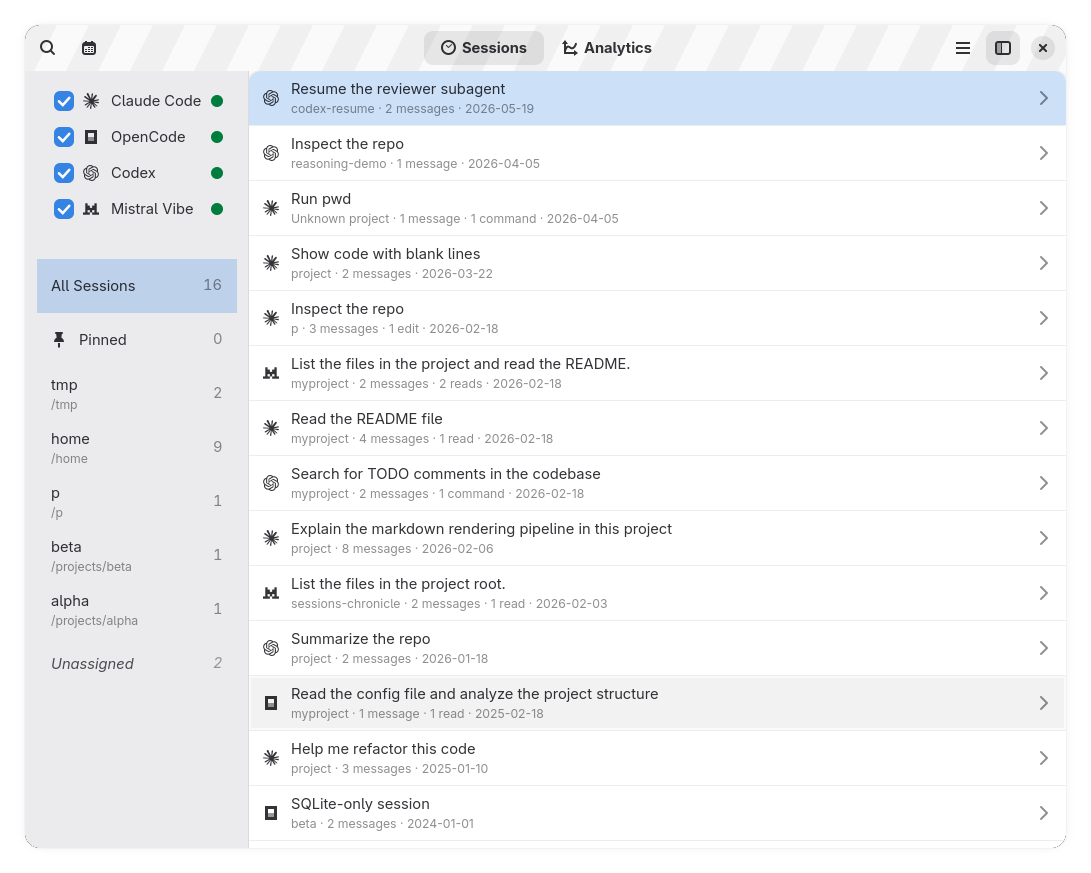Expand chevron on 'Run pwd' row
Screen dimensions: 1091x873
click(1044, 208)
